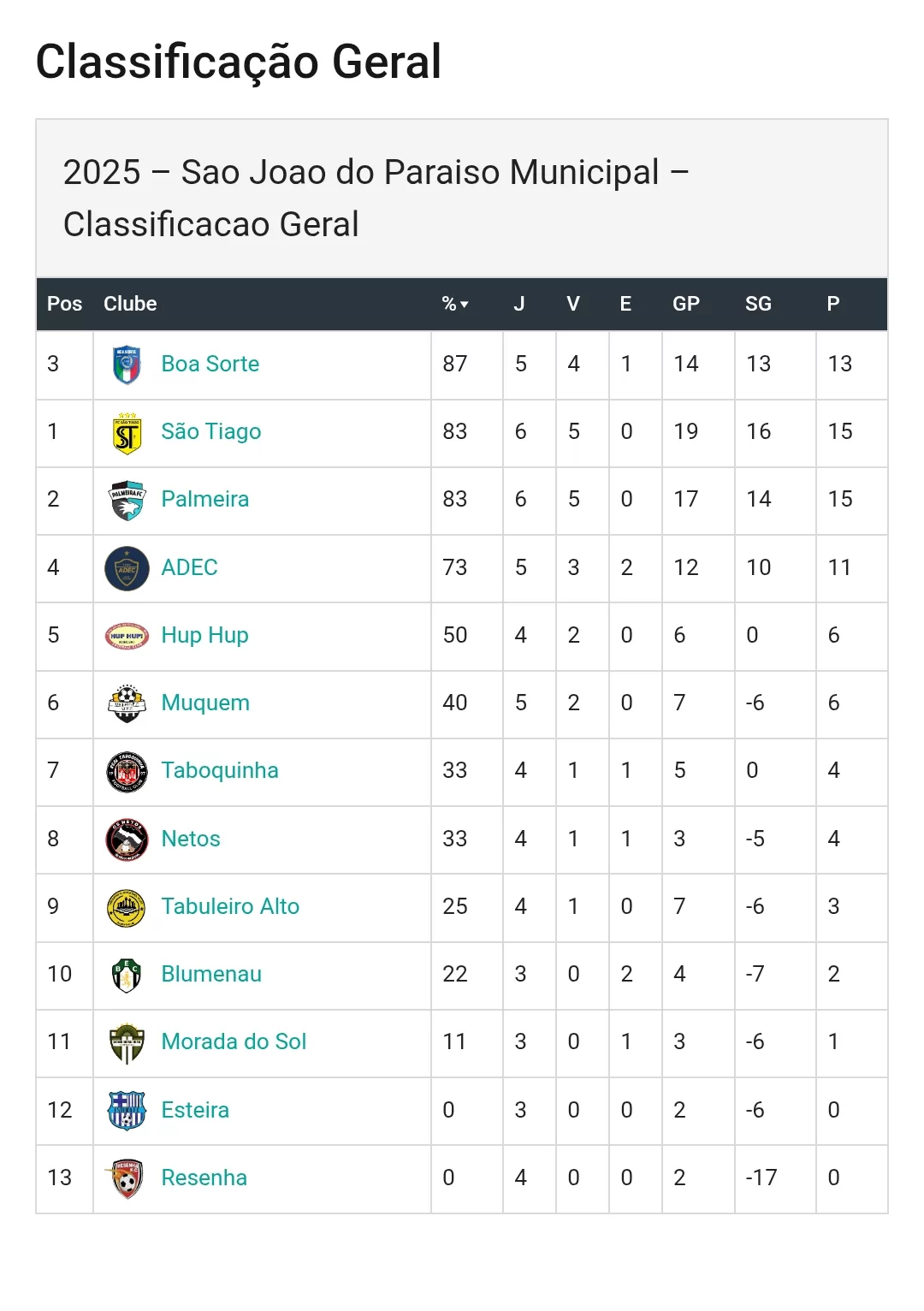
Task: Click the São Tiago team logo
Action: pos(127,433)
